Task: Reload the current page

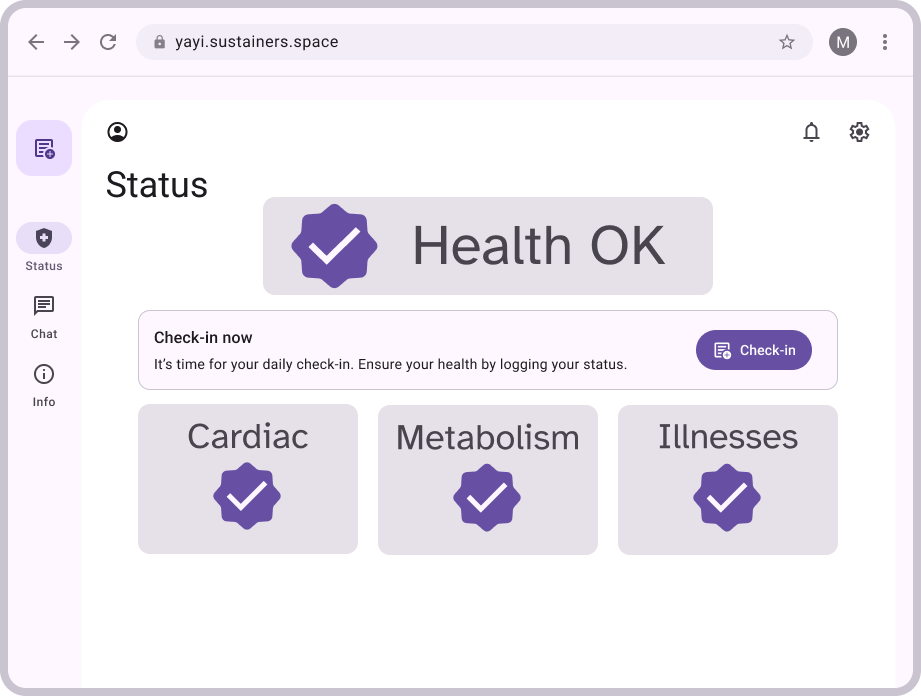Action: (108, 42)
